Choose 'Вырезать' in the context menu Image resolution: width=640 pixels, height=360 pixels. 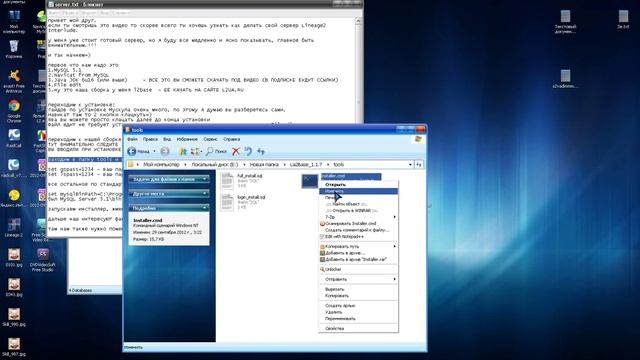(358, 289)
